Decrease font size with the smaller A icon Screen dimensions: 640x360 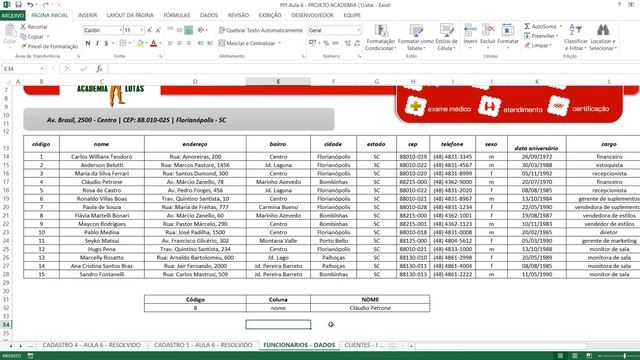[158, 30]
